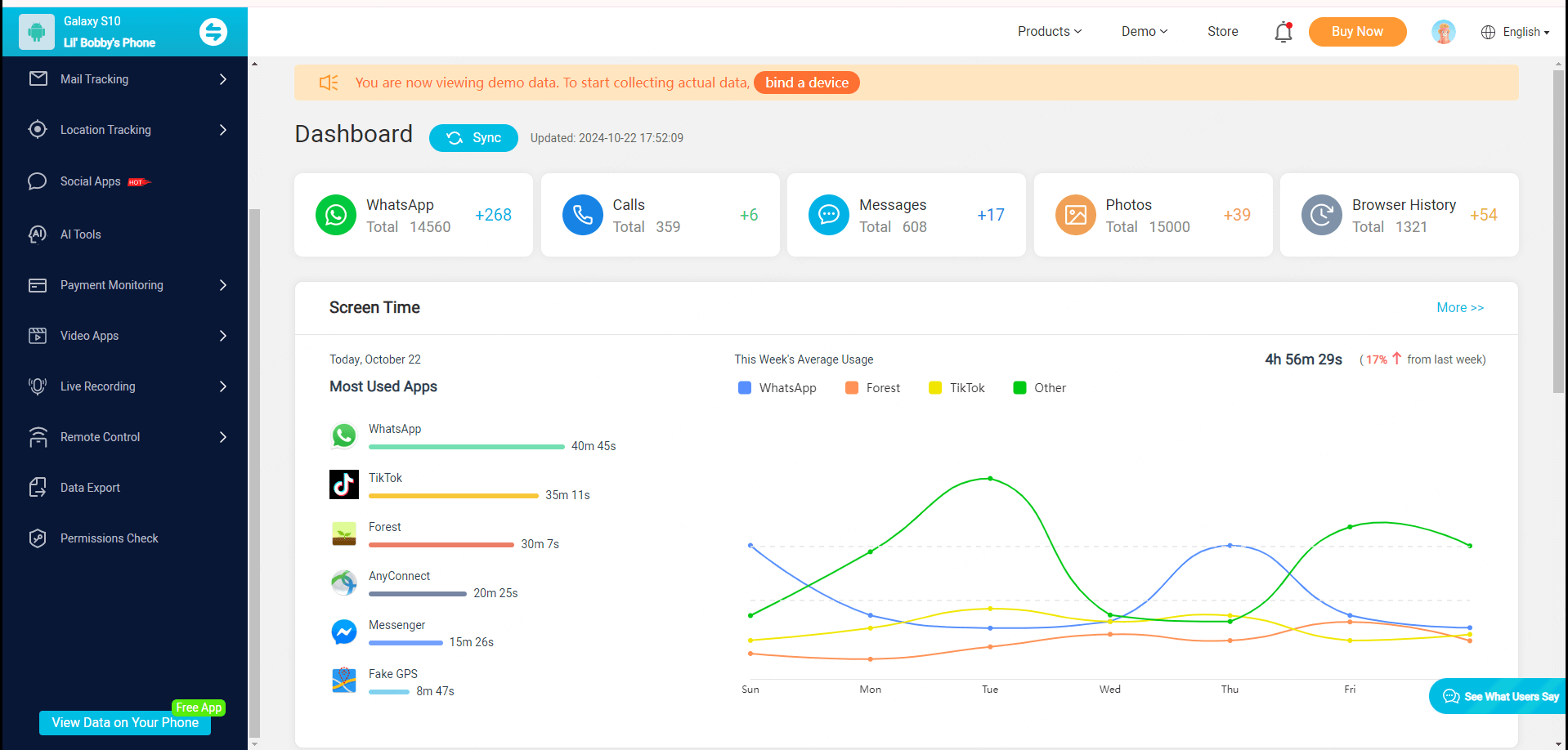Viewport: 1568px width, 750px height.
Task: Click Forest usage bar at 30m 7s
Action: click(441, 545)
